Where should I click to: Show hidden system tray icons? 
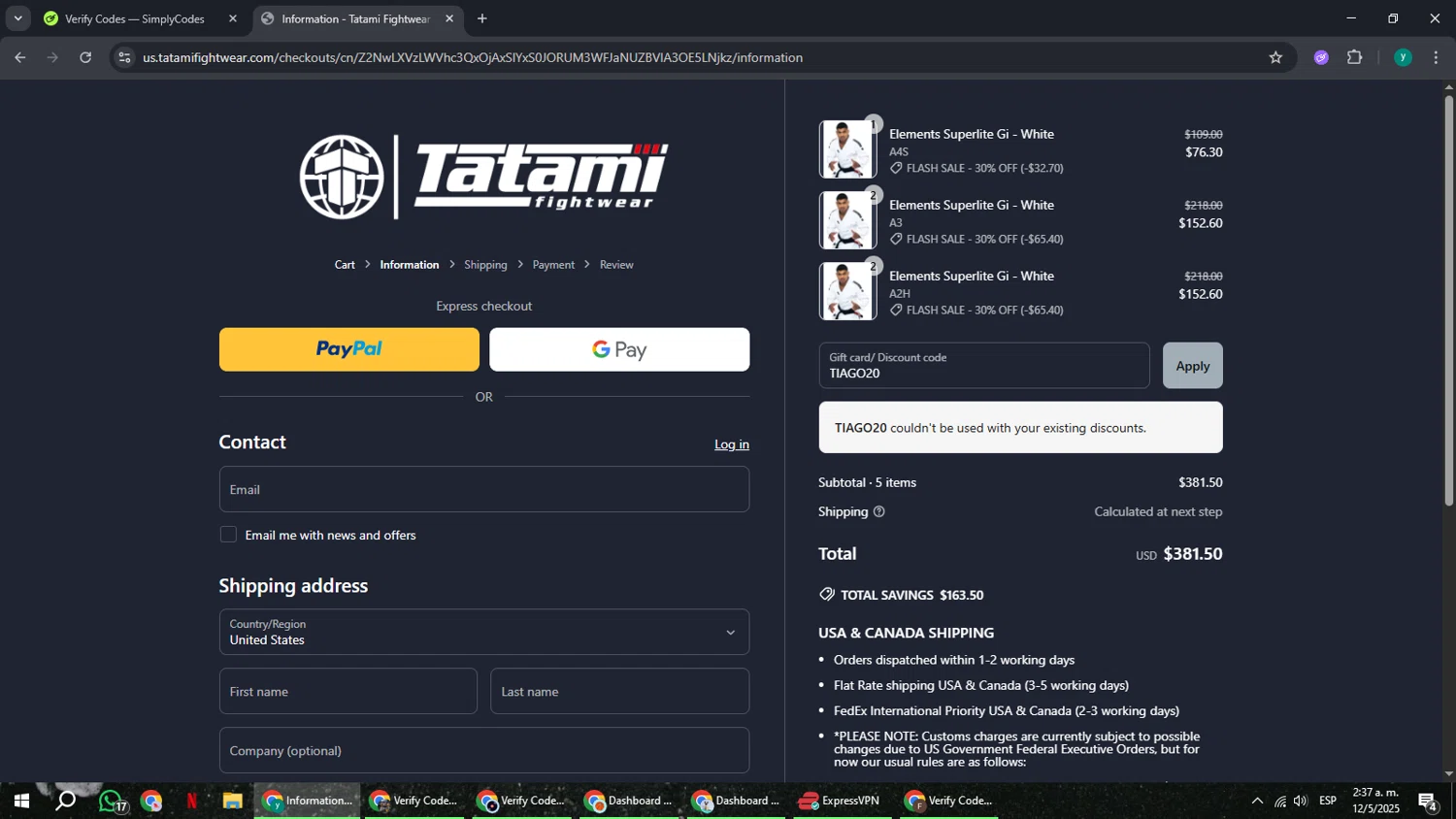tap(1257, 802)
